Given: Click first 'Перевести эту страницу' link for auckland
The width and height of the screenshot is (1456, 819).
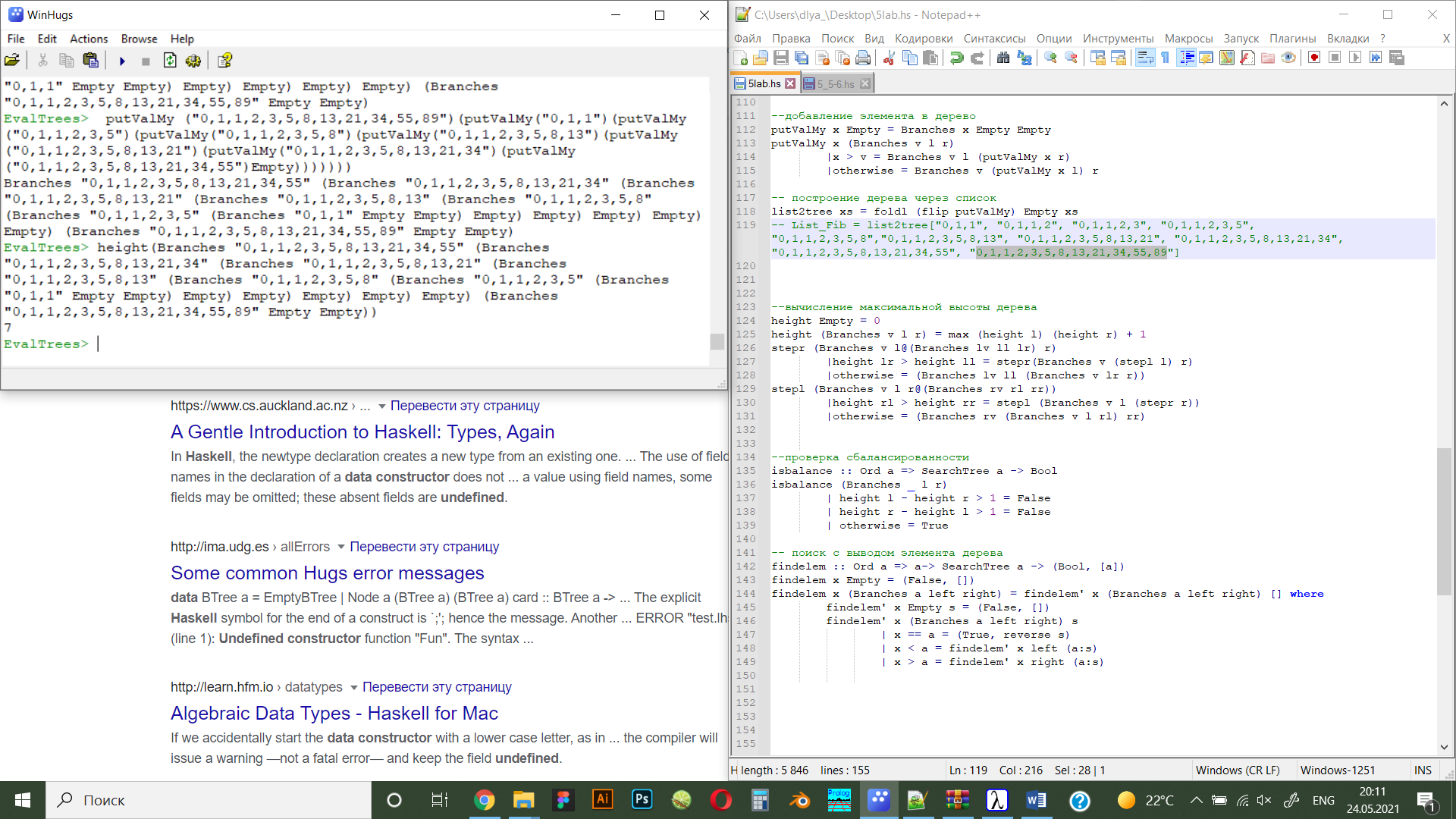Looking at the screenshot, I should [465, 406].
